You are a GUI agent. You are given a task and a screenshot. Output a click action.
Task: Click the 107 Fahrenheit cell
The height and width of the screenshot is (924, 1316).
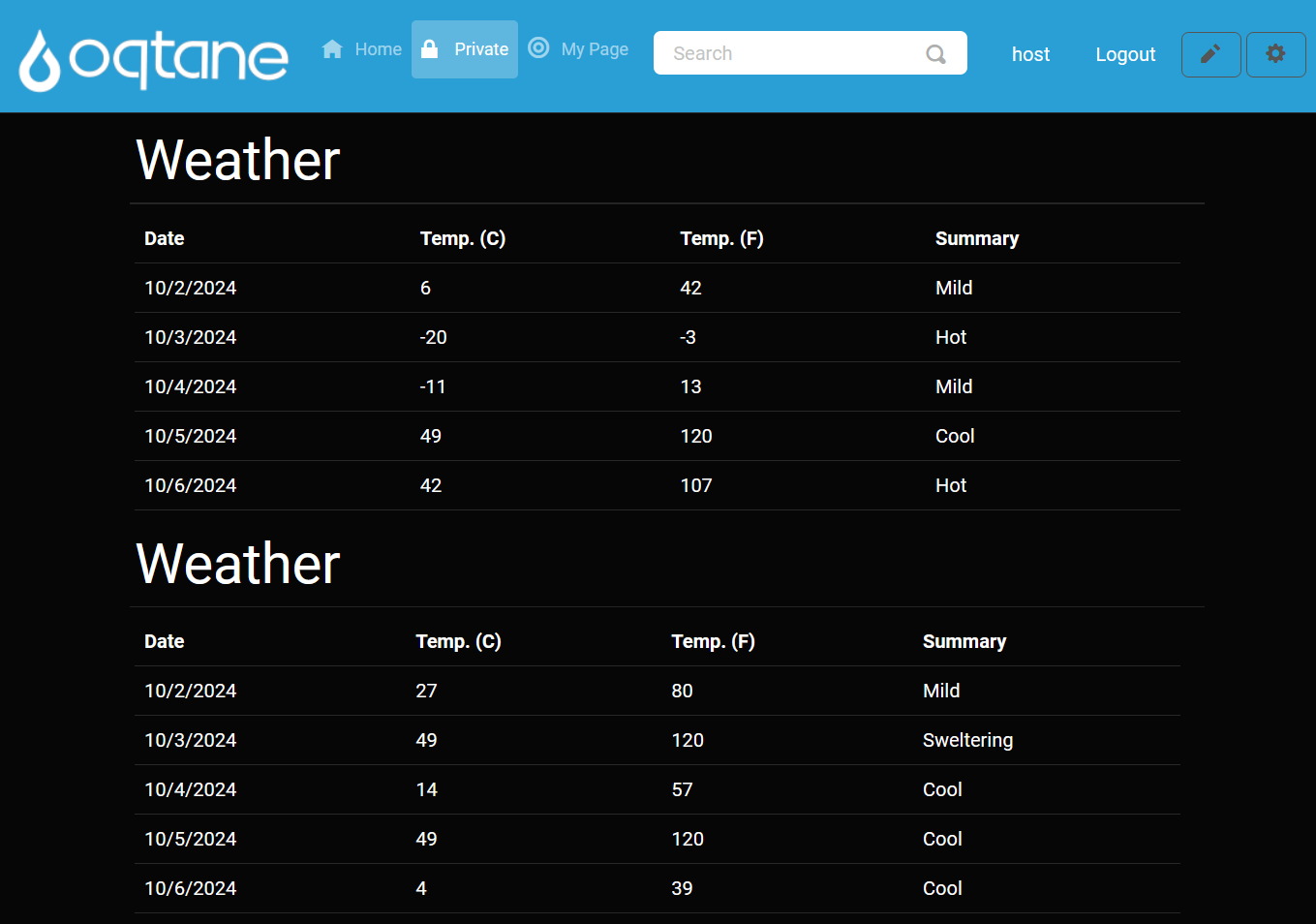(696, 485)
